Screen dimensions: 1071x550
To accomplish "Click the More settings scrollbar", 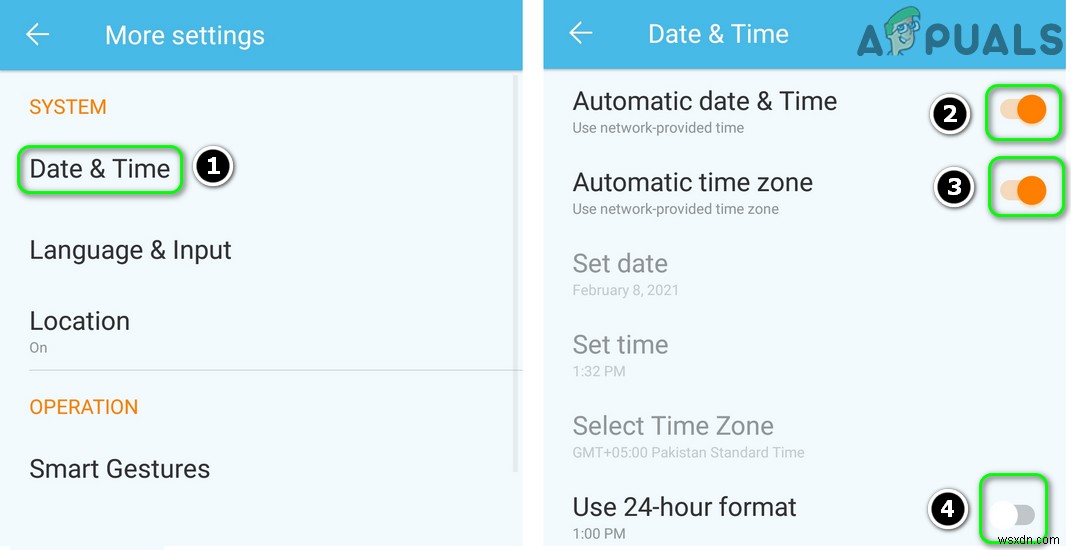I will pos(516,270).
